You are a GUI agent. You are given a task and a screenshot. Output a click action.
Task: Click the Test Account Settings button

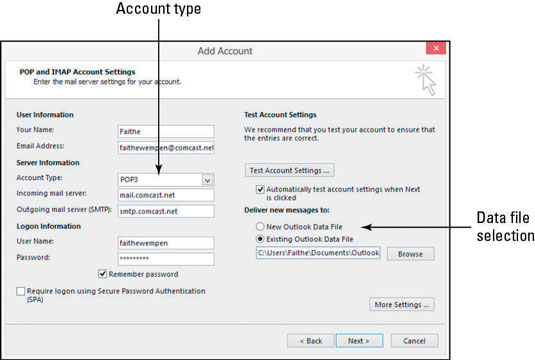tap(289, 170)
